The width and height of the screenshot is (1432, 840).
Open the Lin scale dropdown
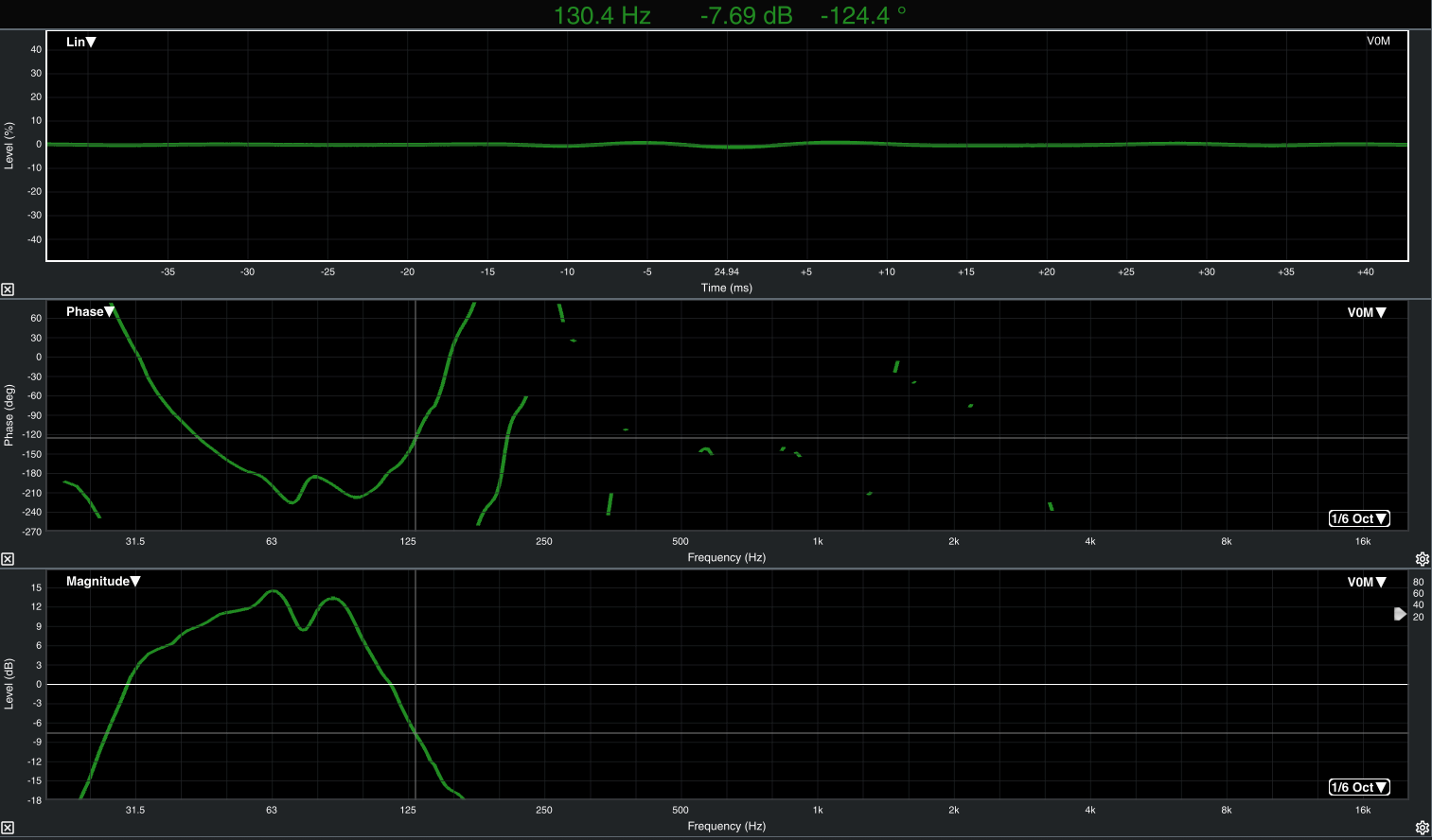(x=81, y=42)
